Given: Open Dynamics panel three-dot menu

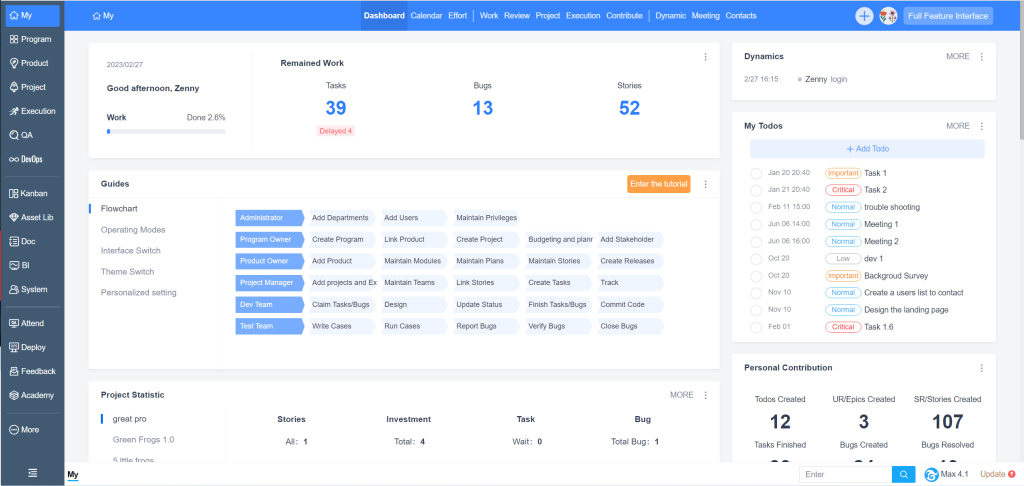Looking at the screenshot, I should coord(981,57).
